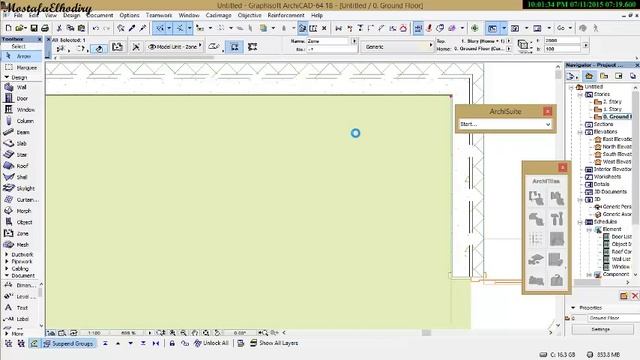
Task: Open the ArchiSuite Start dropdown
Action: [x=505, y=124]
